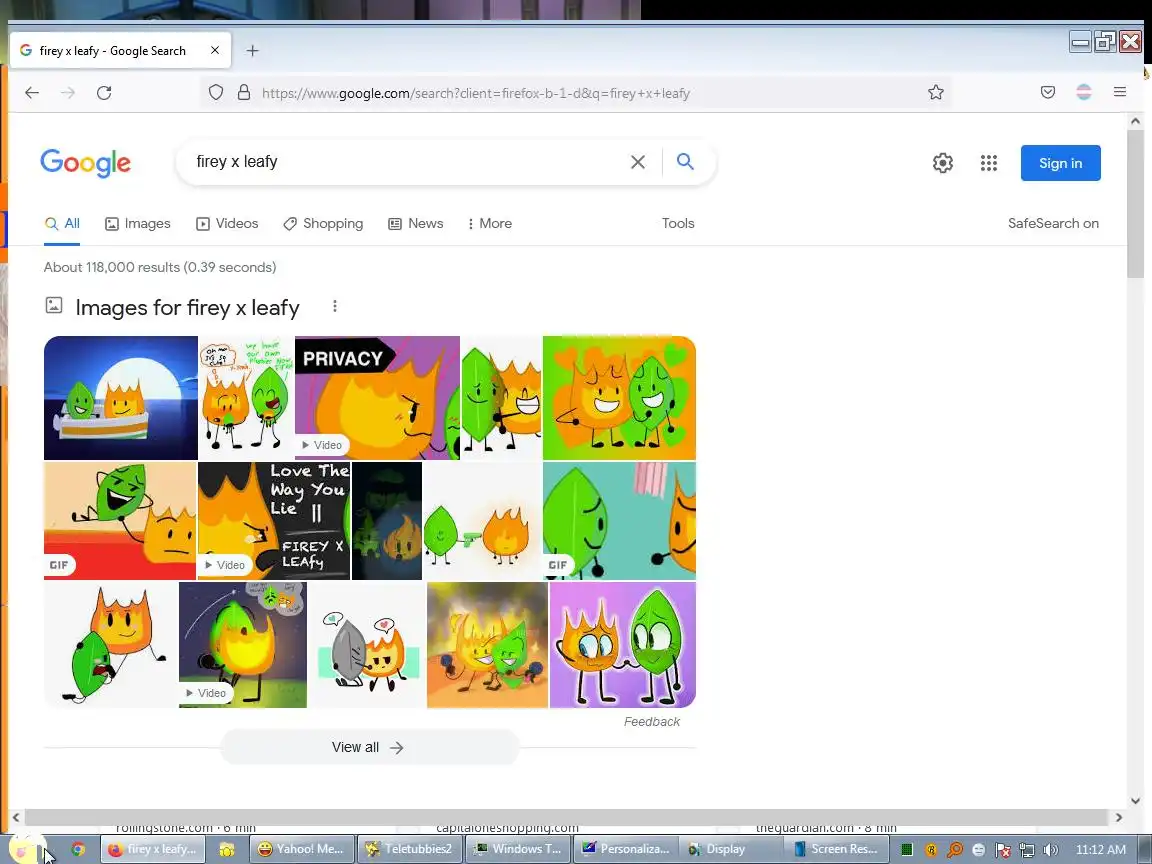Open a new tab with plus button
This screenshot has height=864, width=1152.
pos(253,51)
